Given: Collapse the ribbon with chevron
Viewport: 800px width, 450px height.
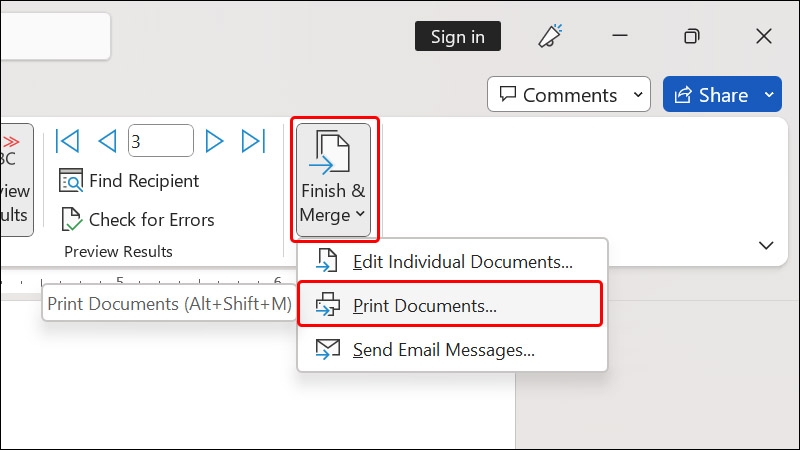Looking at the screenshot, I should point(766,245).
